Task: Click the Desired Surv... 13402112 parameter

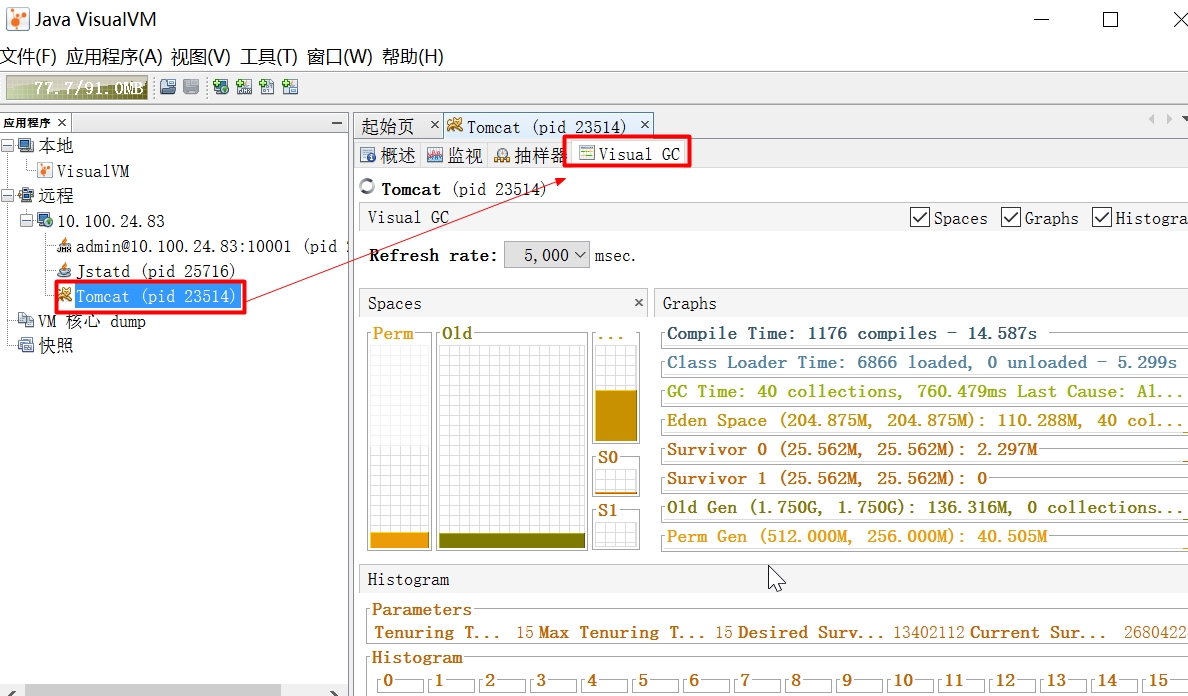Action: pyautogui.click(x=851, y=632)
